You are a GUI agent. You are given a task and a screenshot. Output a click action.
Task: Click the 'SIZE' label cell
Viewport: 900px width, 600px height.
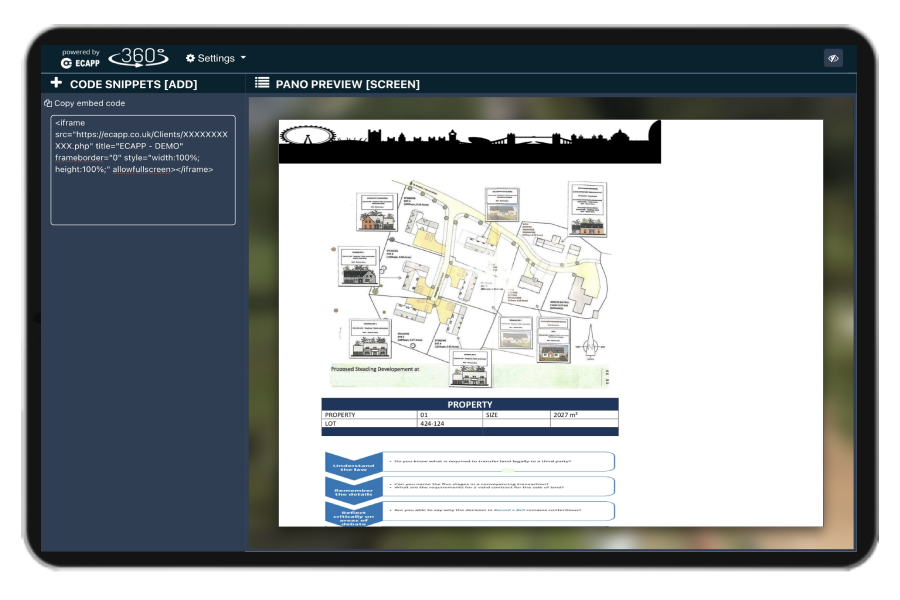click(x=517, y=415)
